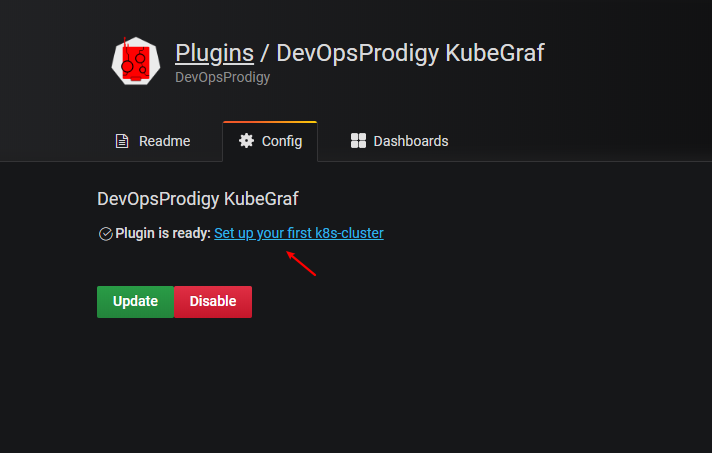This screenshot has width=712, height=453.
Task: Open the Dashboards tab
Action: point(400,141)
